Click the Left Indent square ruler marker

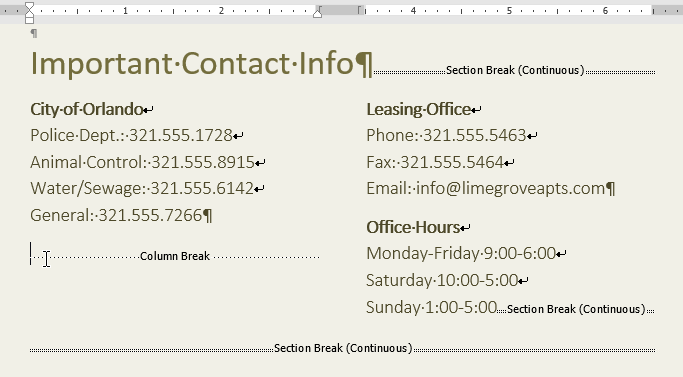(29, 20)
